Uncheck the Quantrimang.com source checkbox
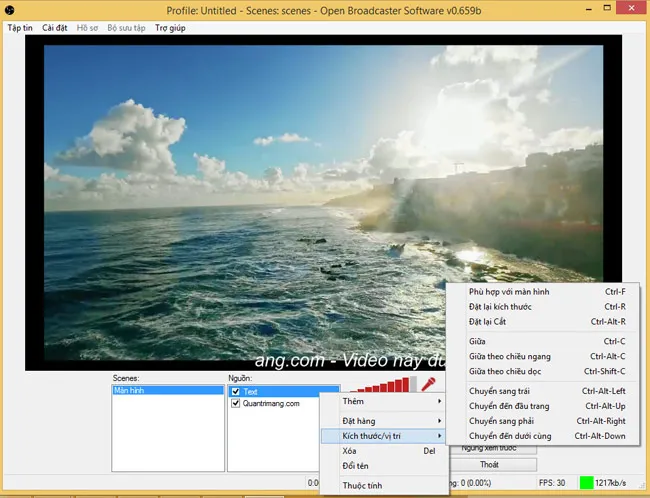650x498 pixels. [x=235, y=404]
